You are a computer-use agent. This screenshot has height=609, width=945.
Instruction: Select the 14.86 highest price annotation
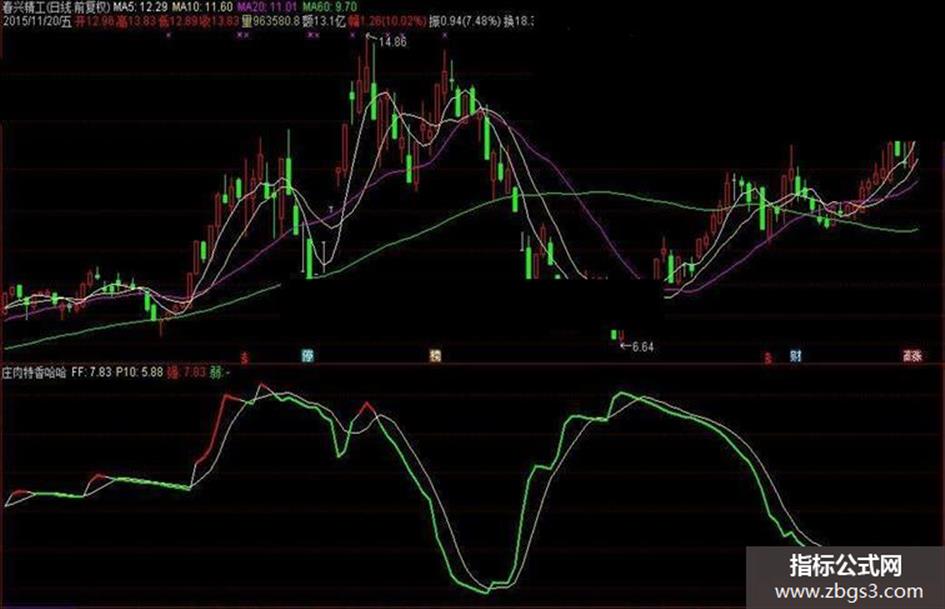click(x=392, y=42)
